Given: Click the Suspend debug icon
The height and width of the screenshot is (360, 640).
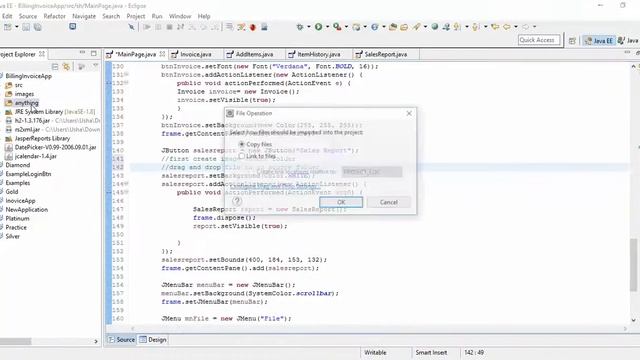Looking at the screenshot, I should pyautogui.click(x=158, y=27).
